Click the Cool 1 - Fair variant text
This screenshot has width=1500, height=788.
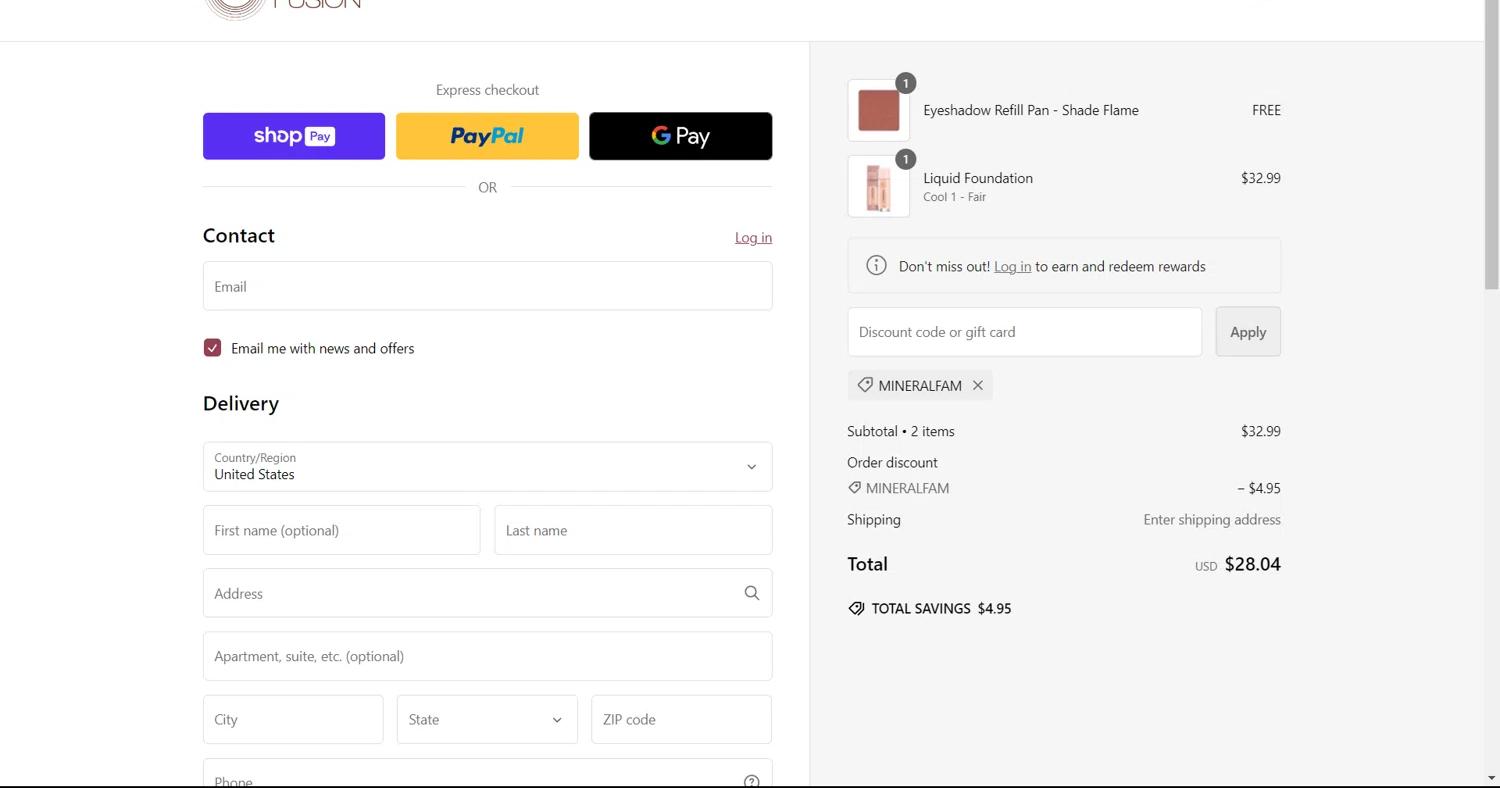tap(954, 197)
